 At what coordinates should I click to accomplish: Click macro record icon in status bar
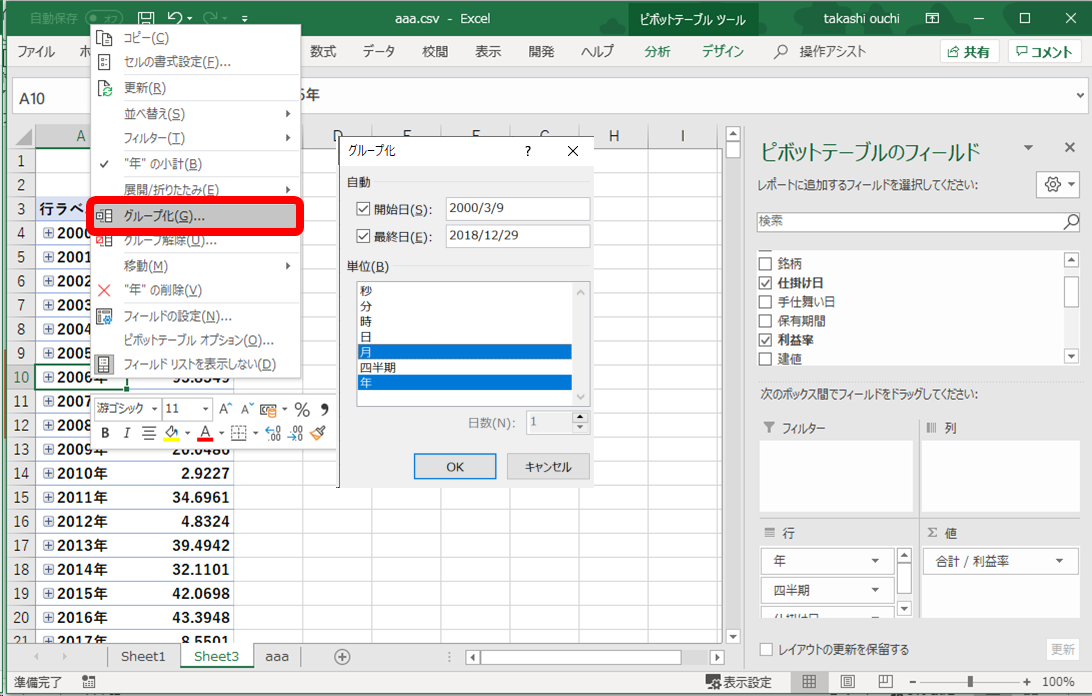[88, 681]
